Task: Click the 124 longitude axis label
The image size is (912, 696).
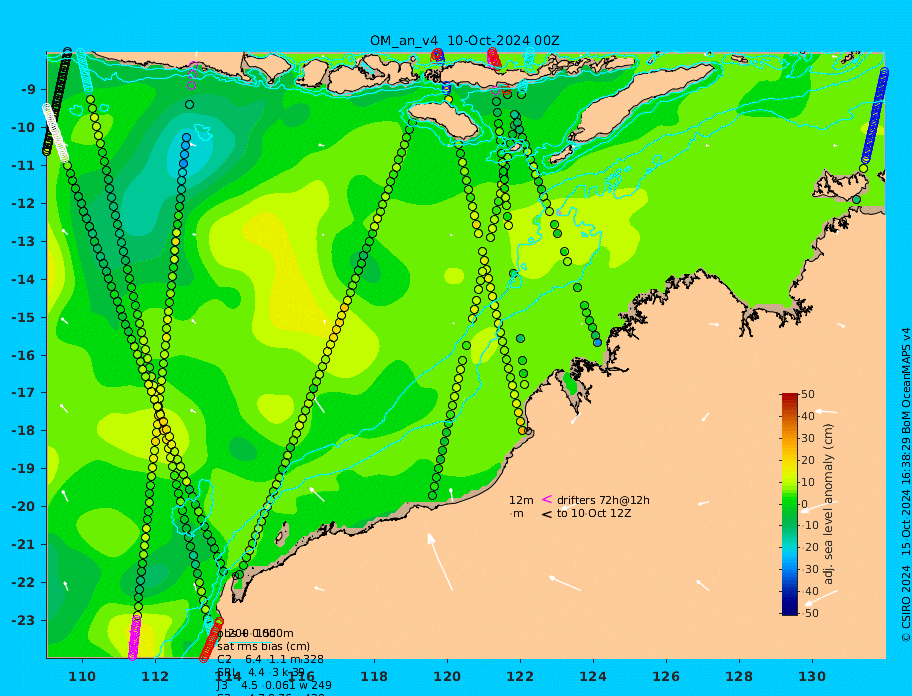Action: pyautogui.click(x=593, y=676)
